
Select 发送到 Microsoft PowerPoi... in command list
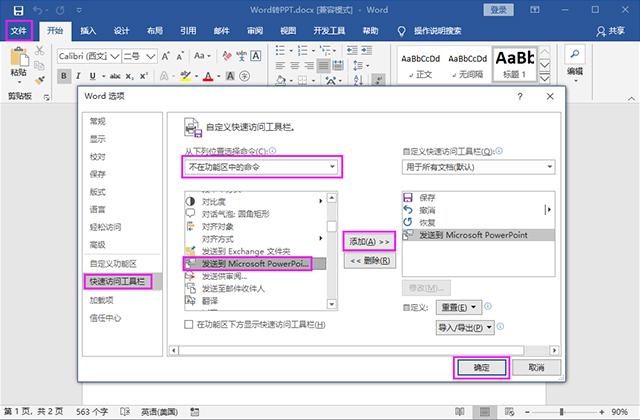255,264
